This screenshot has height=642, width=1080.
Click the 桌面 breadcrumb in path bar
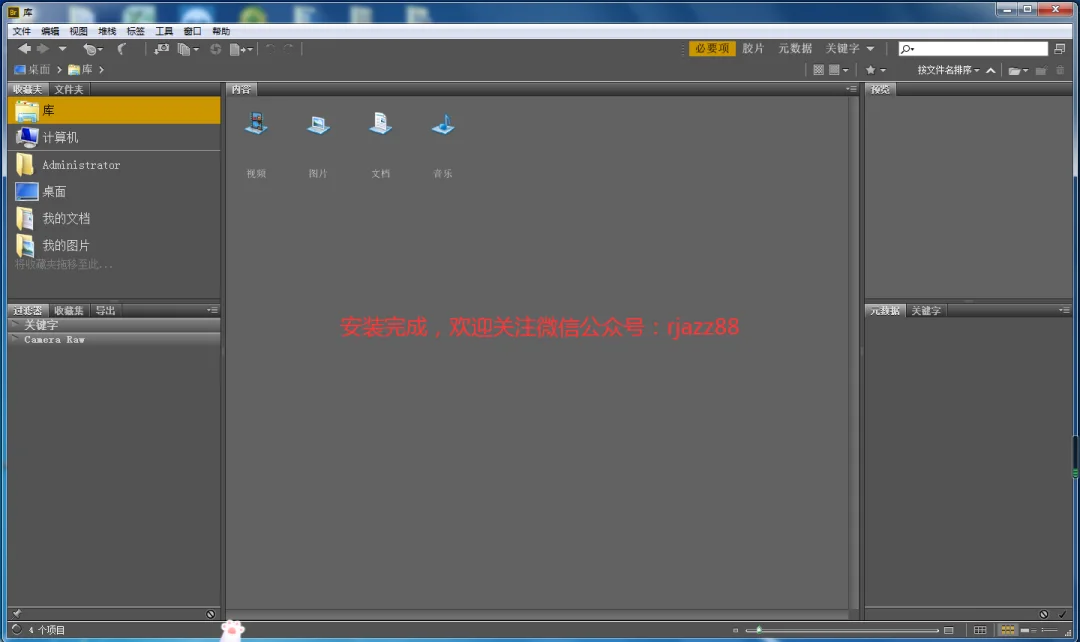pyautogui.click(x=32, y=70)
